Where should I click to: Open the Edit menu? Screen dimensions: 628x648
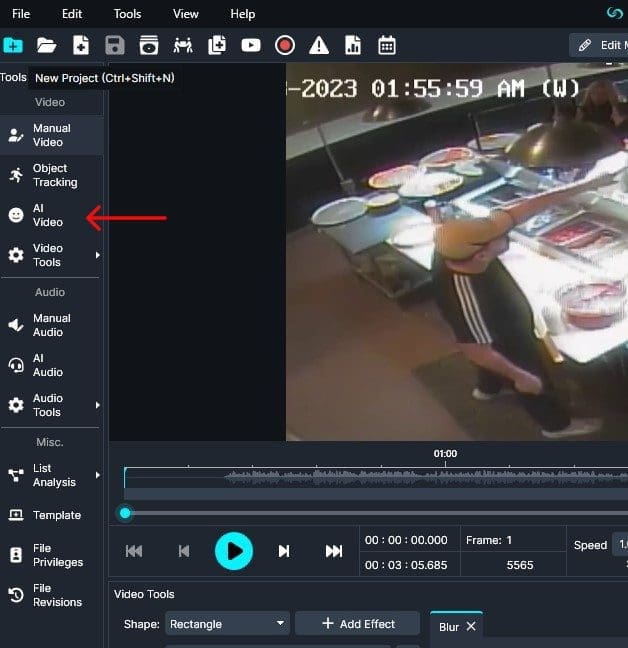(72, 14)
